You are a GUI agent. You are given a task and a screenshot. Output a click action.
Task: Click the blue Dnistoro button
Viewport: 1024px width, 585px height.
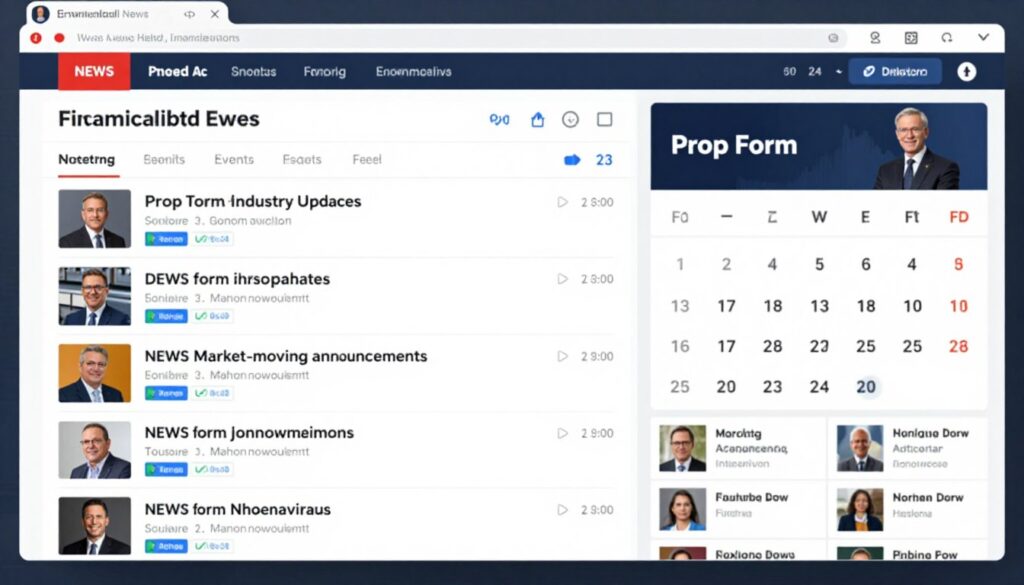tap(895, 72)
